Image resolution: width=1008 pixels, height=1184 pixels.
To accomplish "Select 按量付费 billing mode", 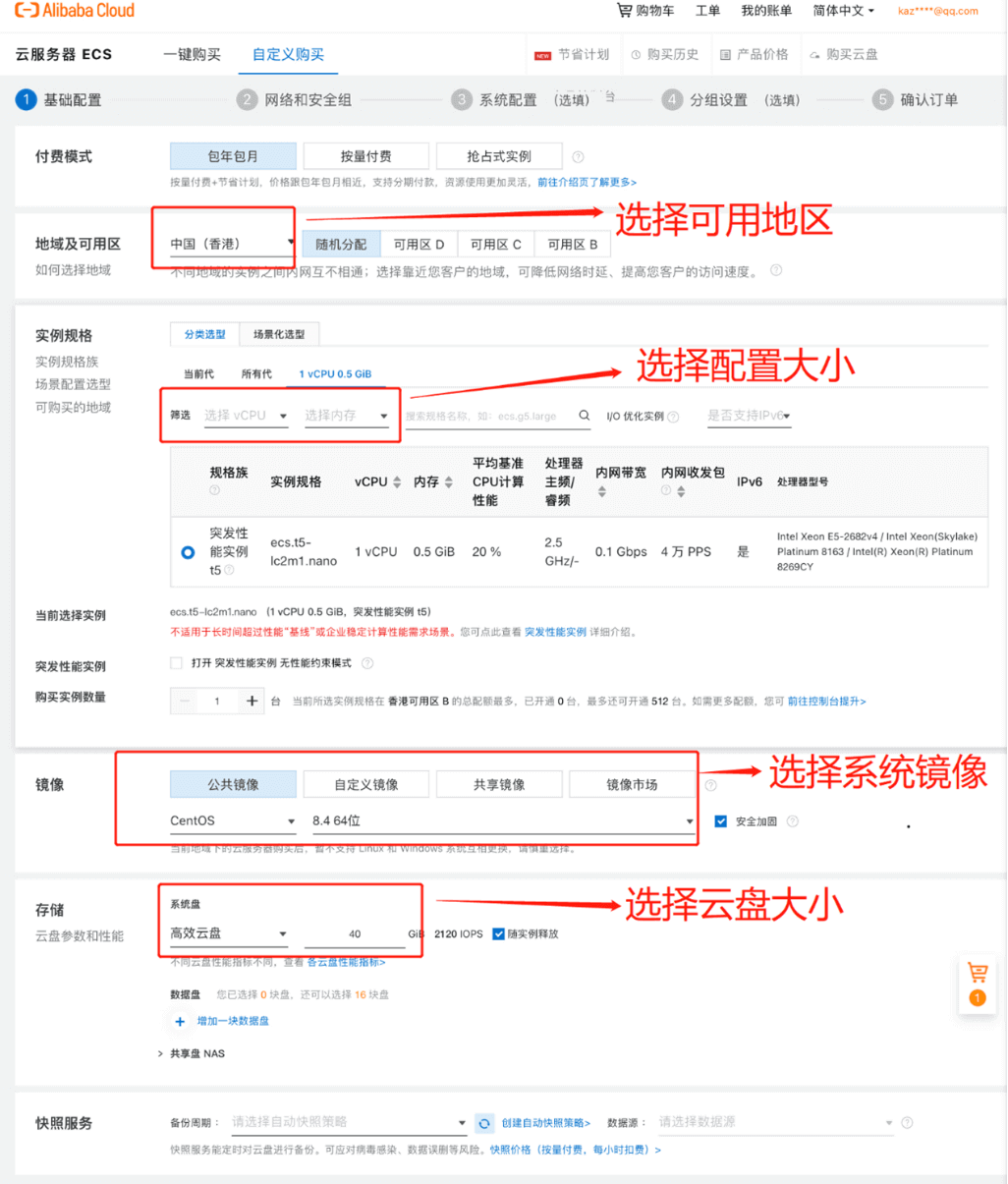I will (366, 156).
